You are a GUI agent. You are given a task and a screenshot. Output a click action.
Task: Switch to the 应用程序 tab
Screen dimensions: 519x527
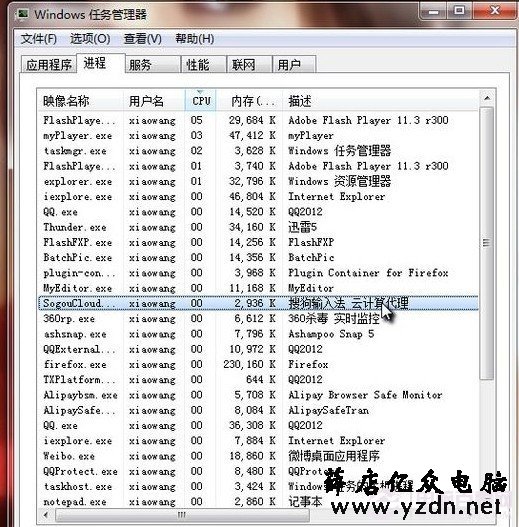(49, 65)
